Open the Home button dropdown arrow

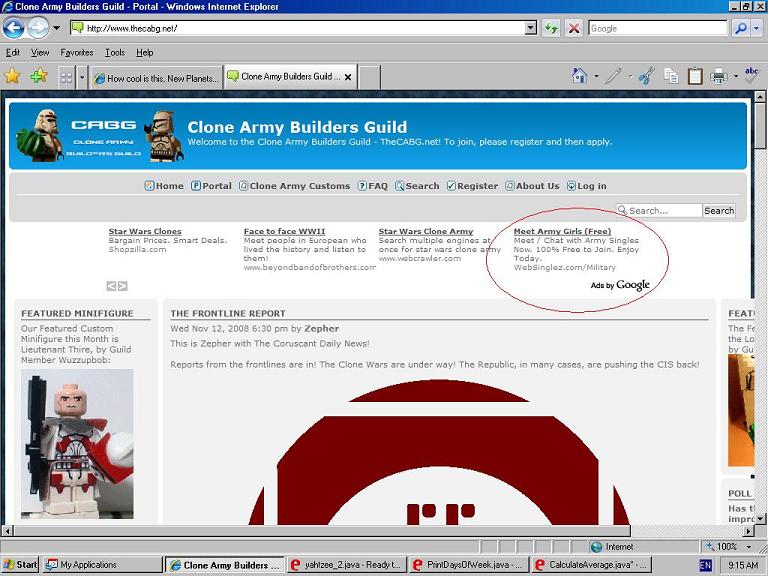tap(596, 76)
